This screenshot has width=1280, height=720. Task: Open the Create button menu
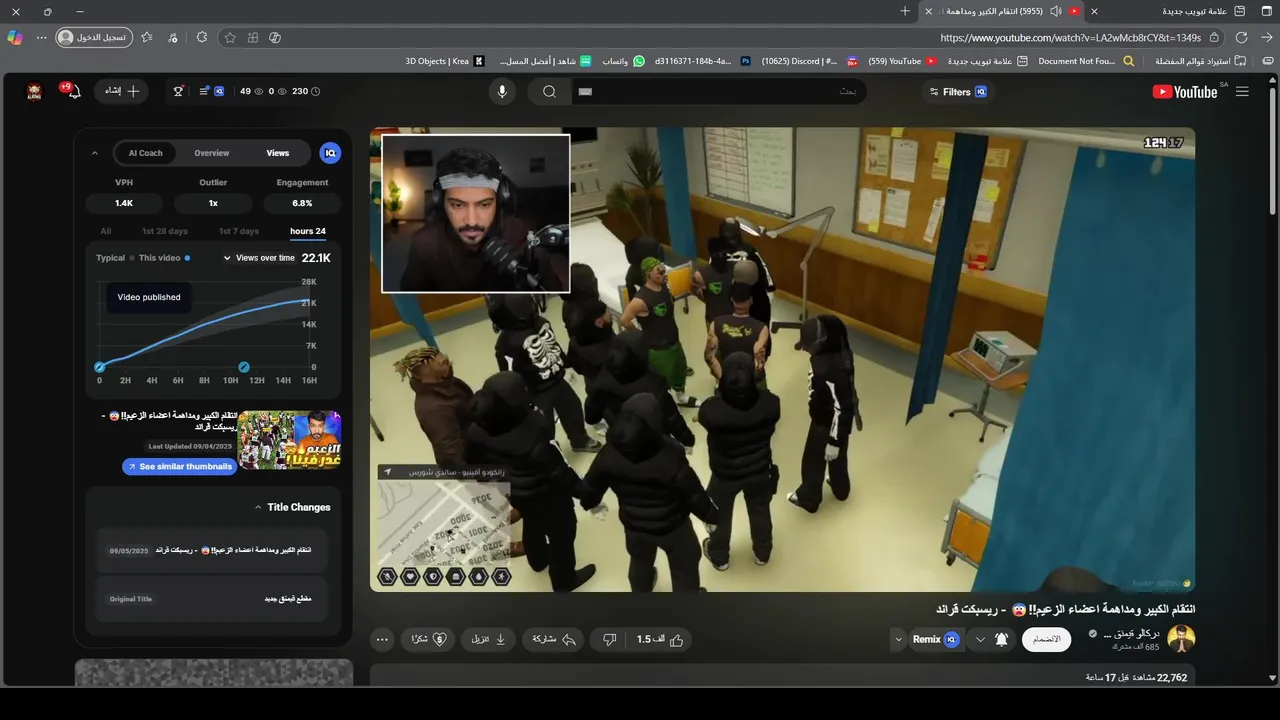[121, 91]
